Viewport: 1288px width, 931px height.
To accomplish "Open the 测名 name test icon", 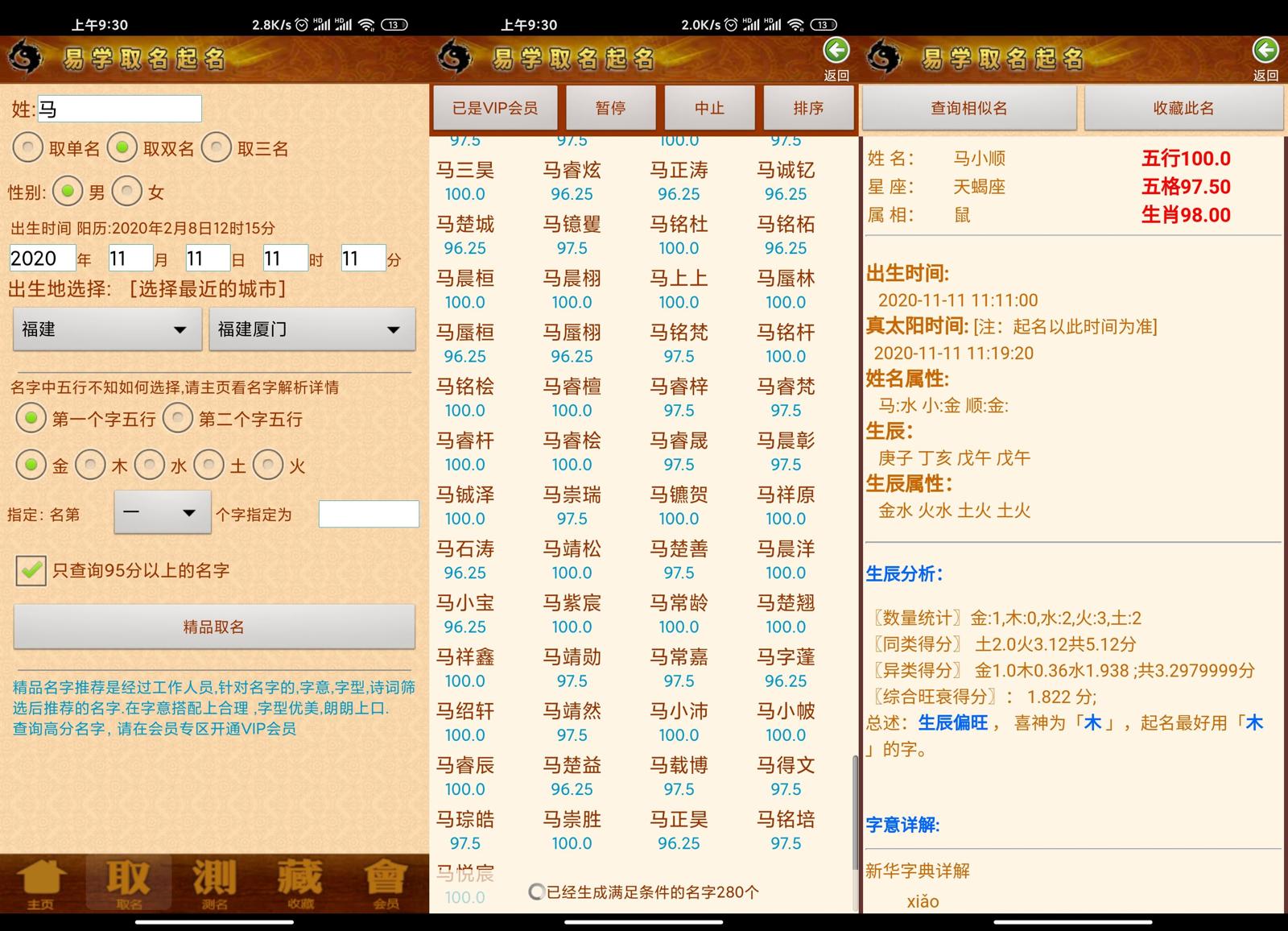I will pyautogui.click(x=214, y=883).
